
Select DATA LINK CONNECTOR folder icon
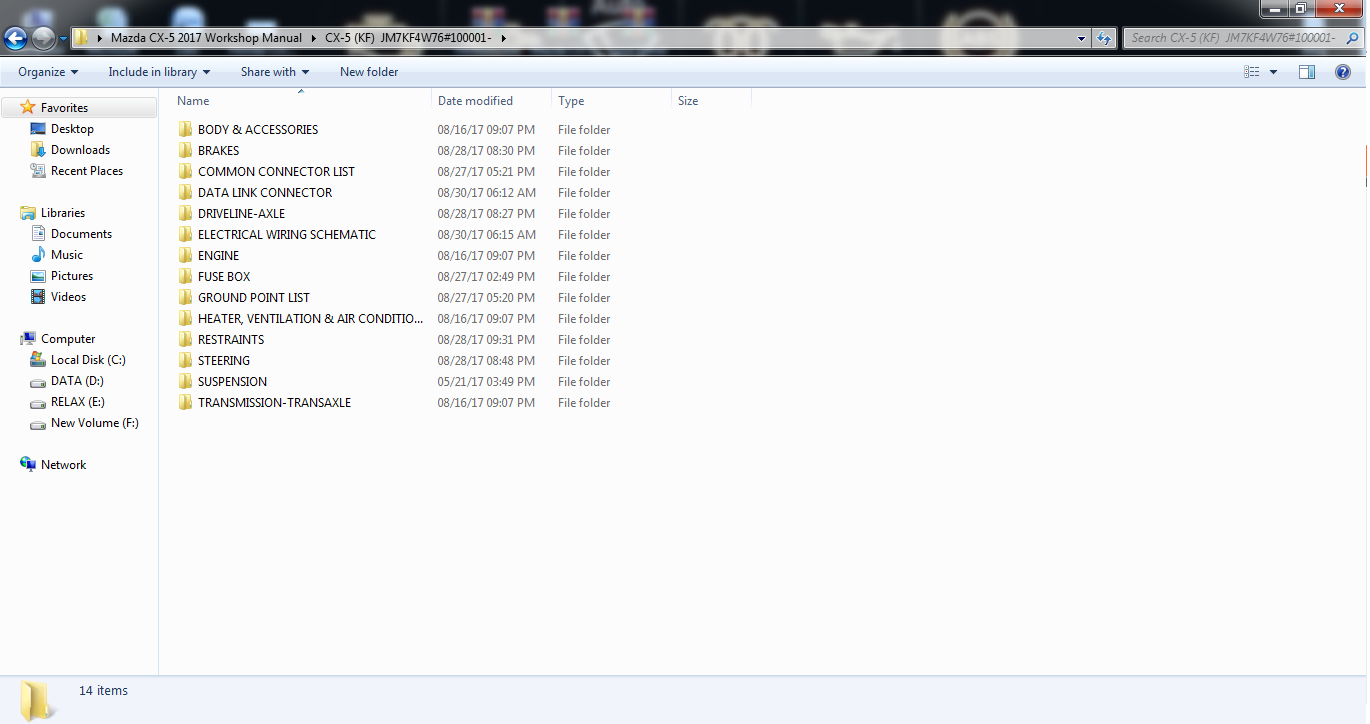click(185, 193)
